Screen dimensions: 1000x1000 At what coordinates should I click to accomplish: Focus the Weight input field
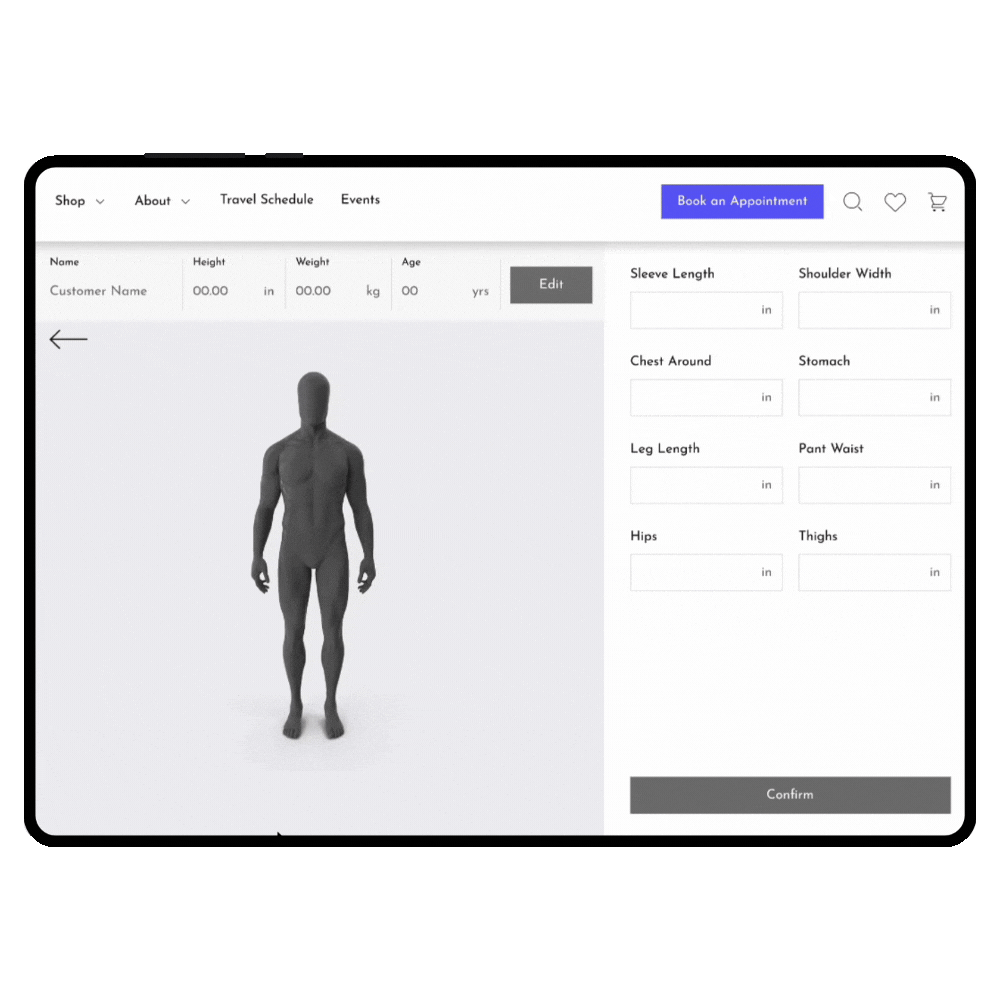pyautogui.click(x=337, y=291)
